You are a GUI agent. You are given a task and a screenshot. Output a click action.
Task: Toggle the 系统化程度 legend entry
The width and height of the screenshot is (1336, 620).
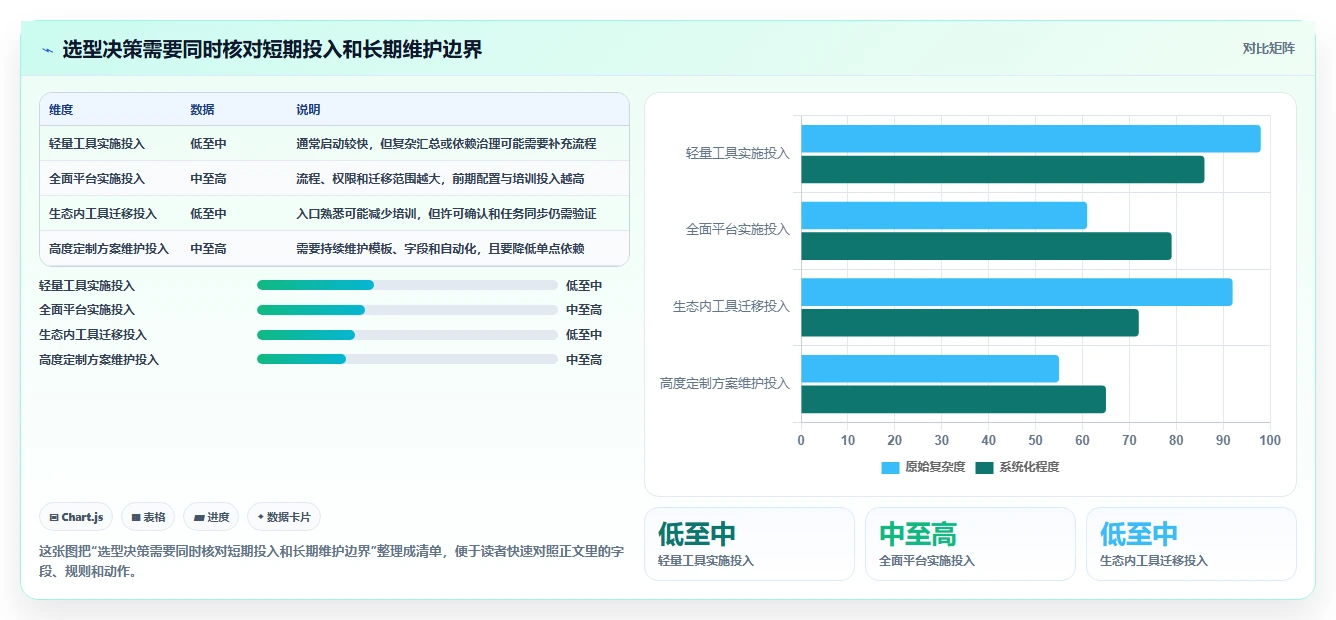1017,467
